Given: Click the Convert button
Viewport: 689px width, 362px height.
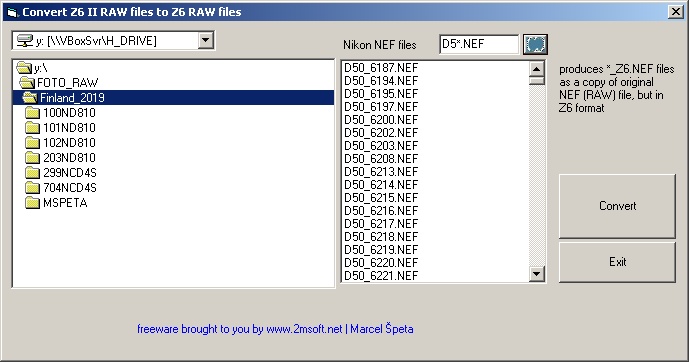Looking at the screenshot, I should click(617, 206).
